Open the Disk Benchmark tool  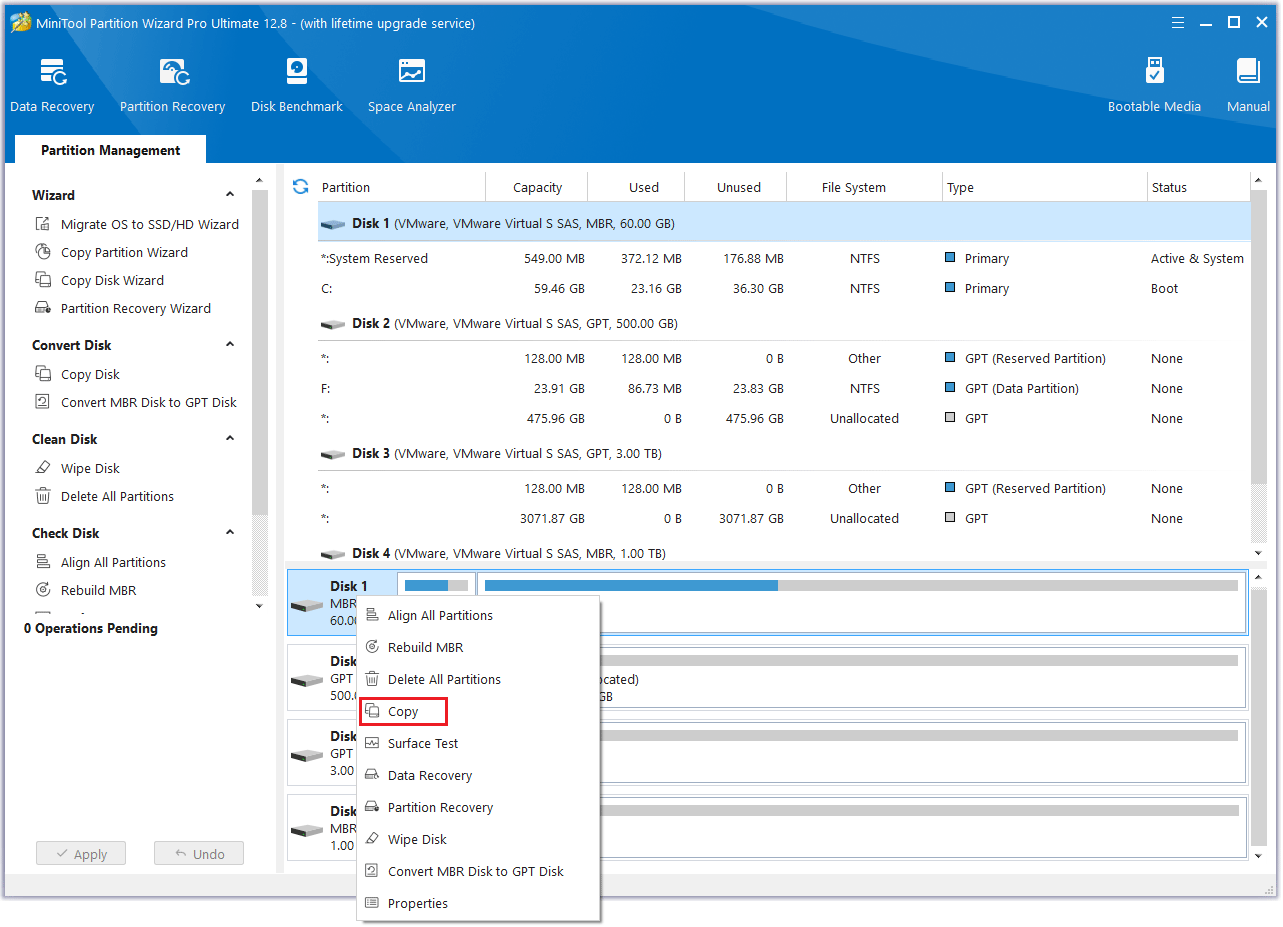[297, 85]
